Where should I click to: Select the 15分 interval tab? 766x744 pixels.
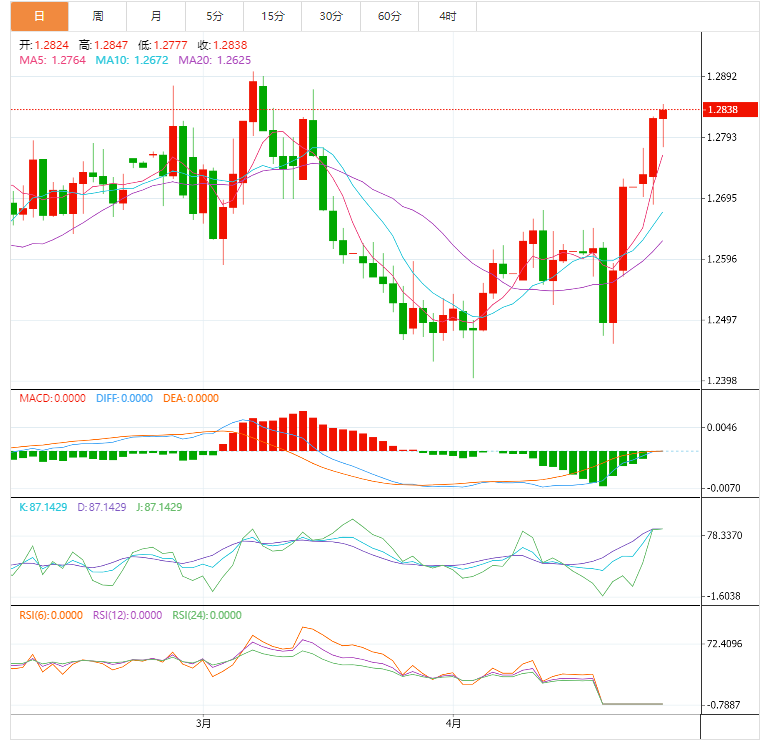coord(272,16)
